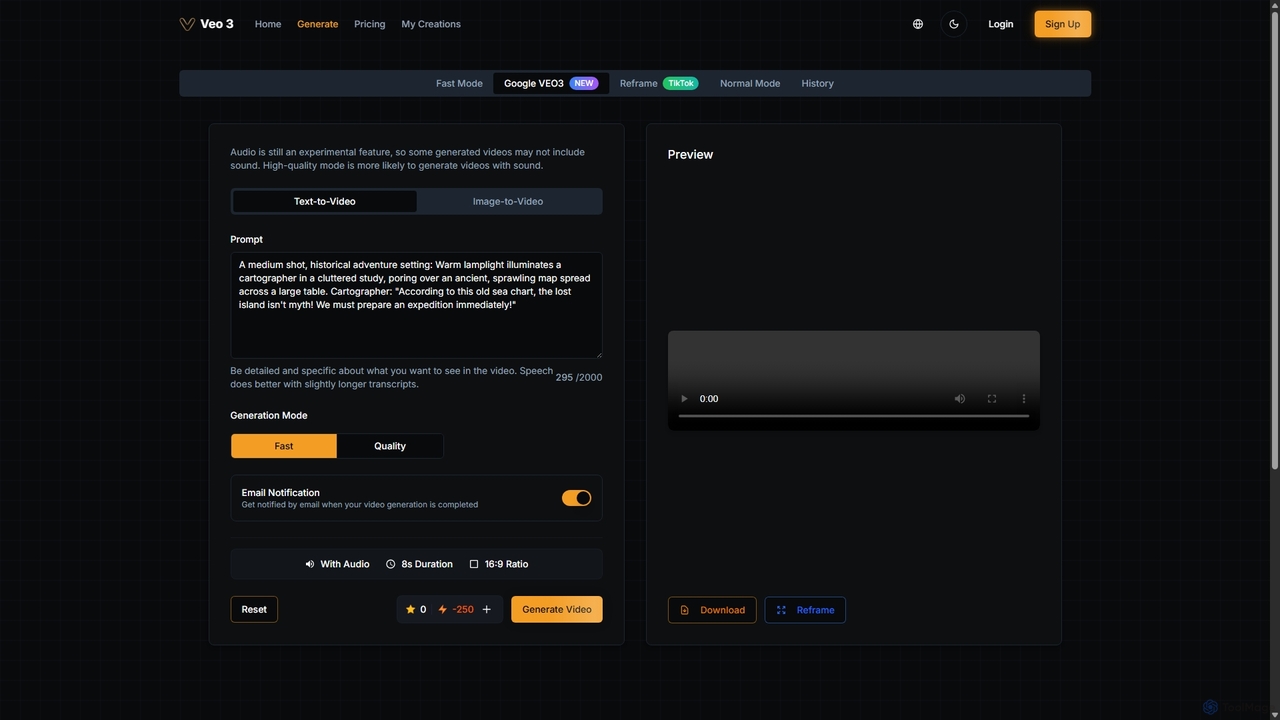Disable the Email Notification switch
Image resolution: width=1280 pixels, height=720 pixels.
pyautogui.click(x=577, y=498)
